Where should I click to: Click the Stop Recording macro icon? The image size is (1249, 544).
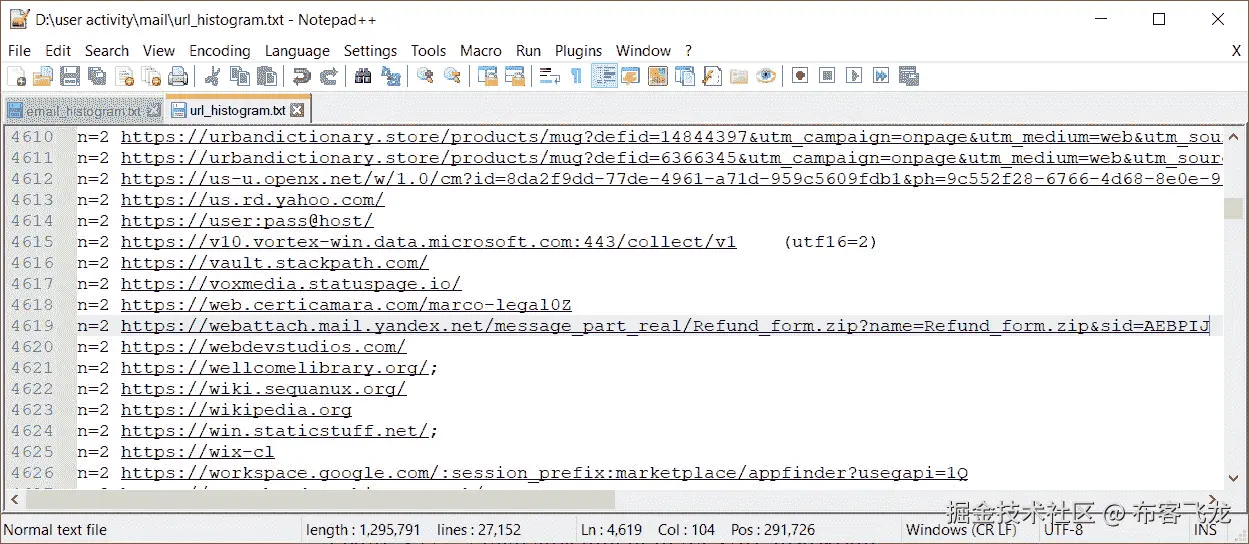[x=827, y=76]
